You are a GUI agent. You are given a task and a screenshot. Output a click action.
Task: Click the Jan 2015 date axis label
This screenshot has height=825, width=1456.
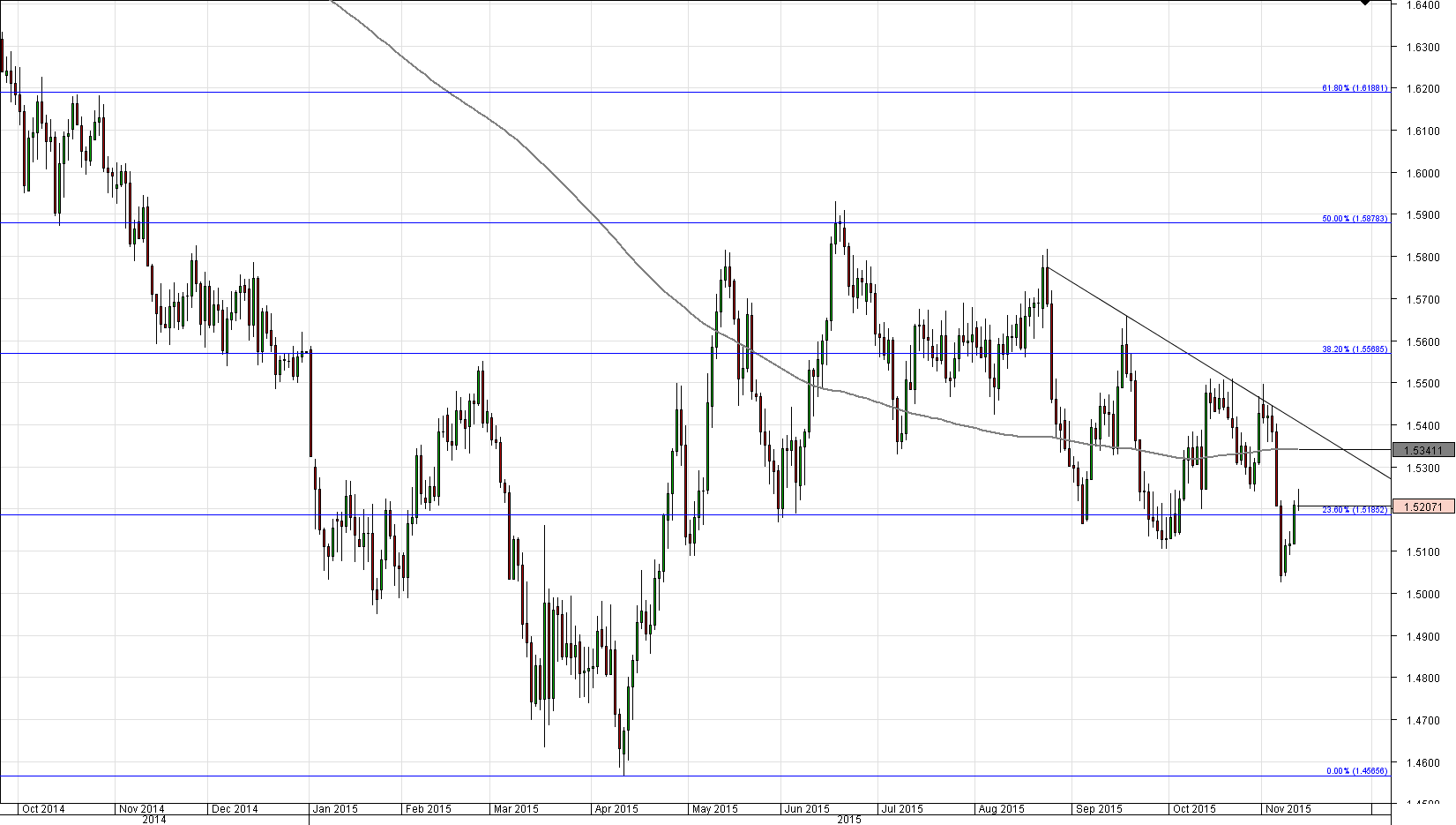335,809
